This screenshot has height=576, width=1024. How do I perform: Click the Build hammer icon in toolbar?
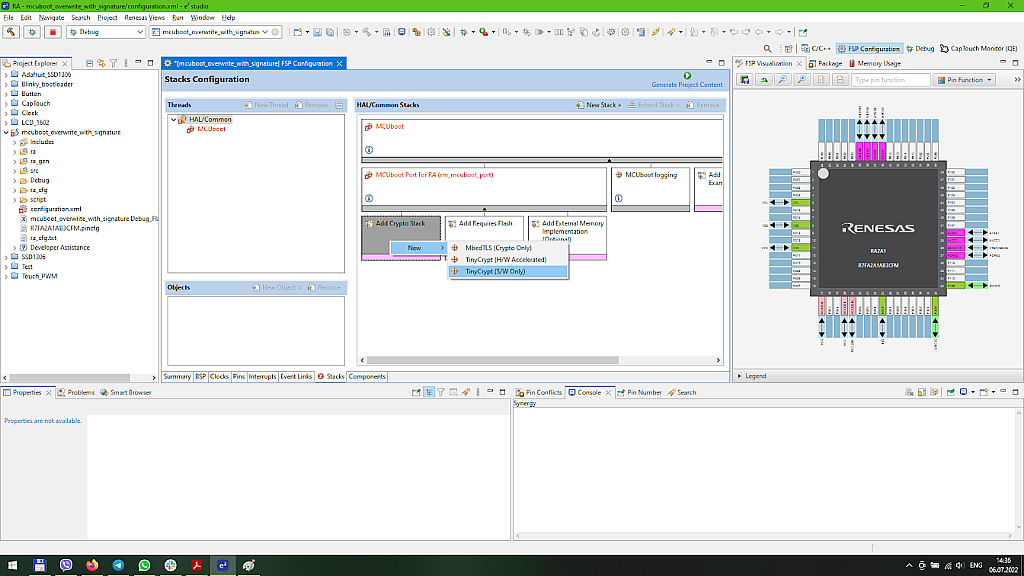point(11,32)
